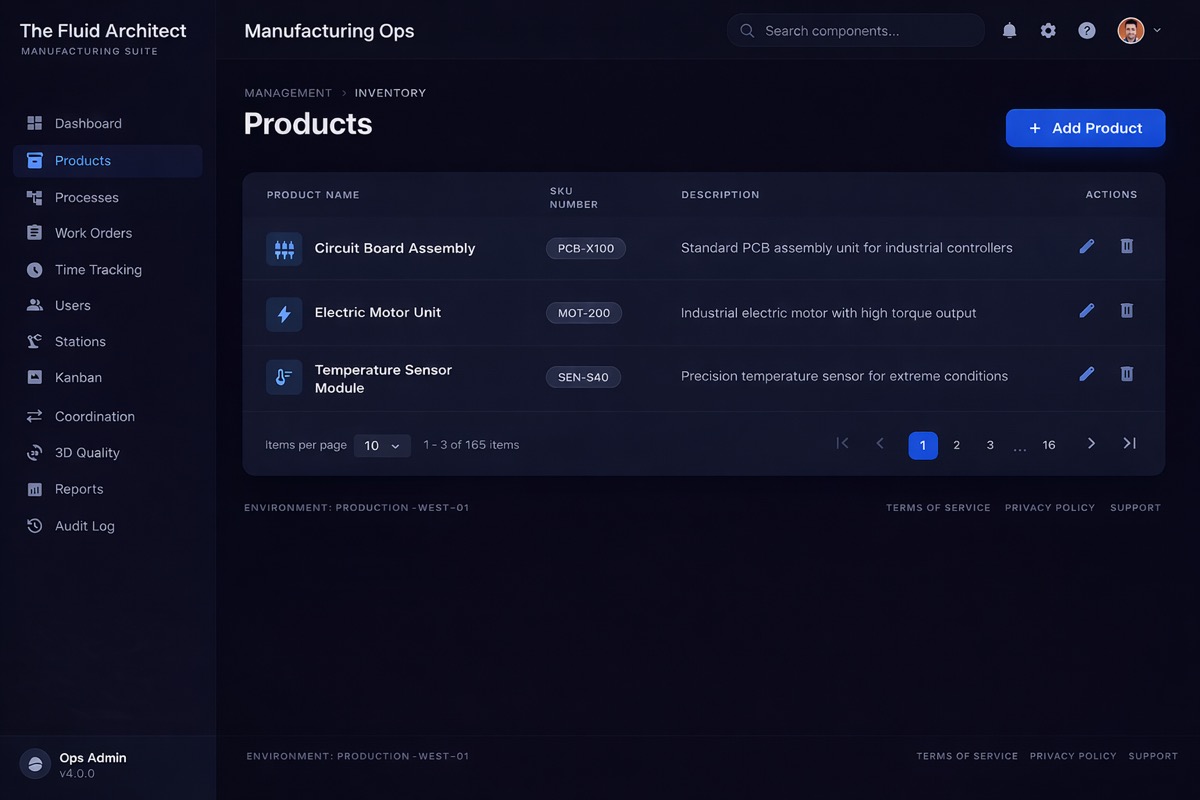
Task: Click the help question mark icon
Action: click(1086, 30)
